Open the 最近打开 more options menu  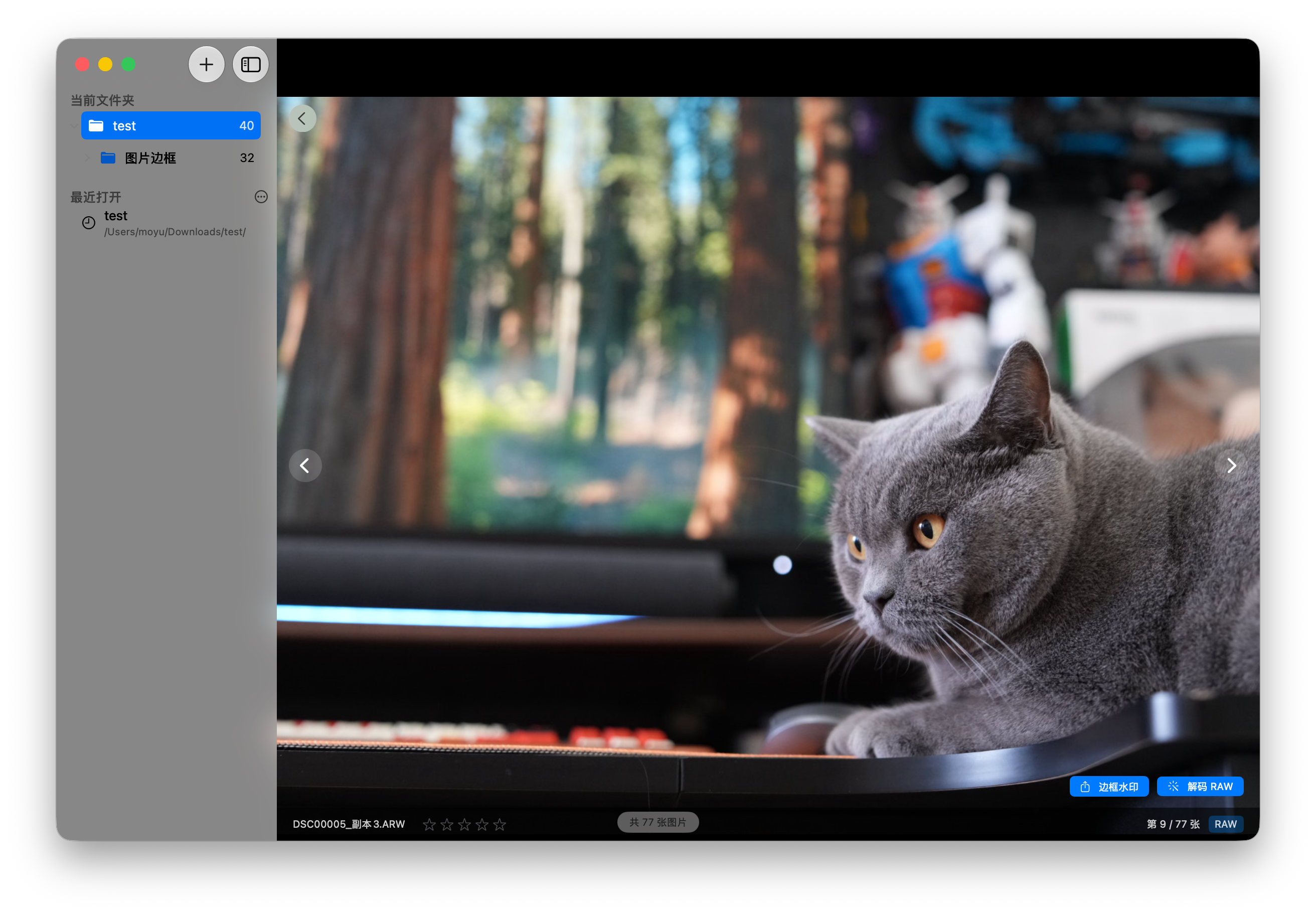click(x=261, y=197)
